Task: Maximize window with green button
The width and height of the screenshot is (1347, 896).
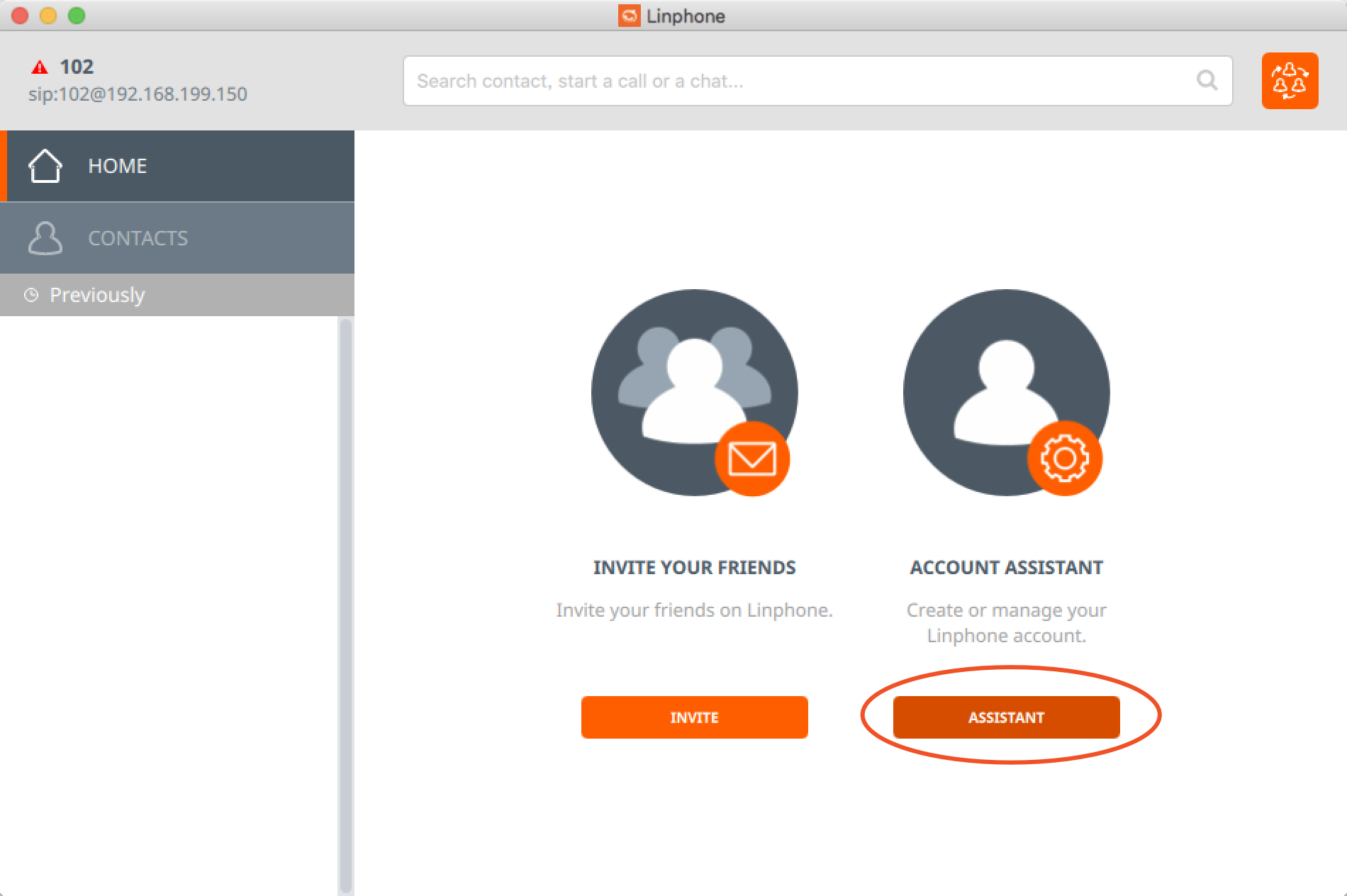Action: 77,16
